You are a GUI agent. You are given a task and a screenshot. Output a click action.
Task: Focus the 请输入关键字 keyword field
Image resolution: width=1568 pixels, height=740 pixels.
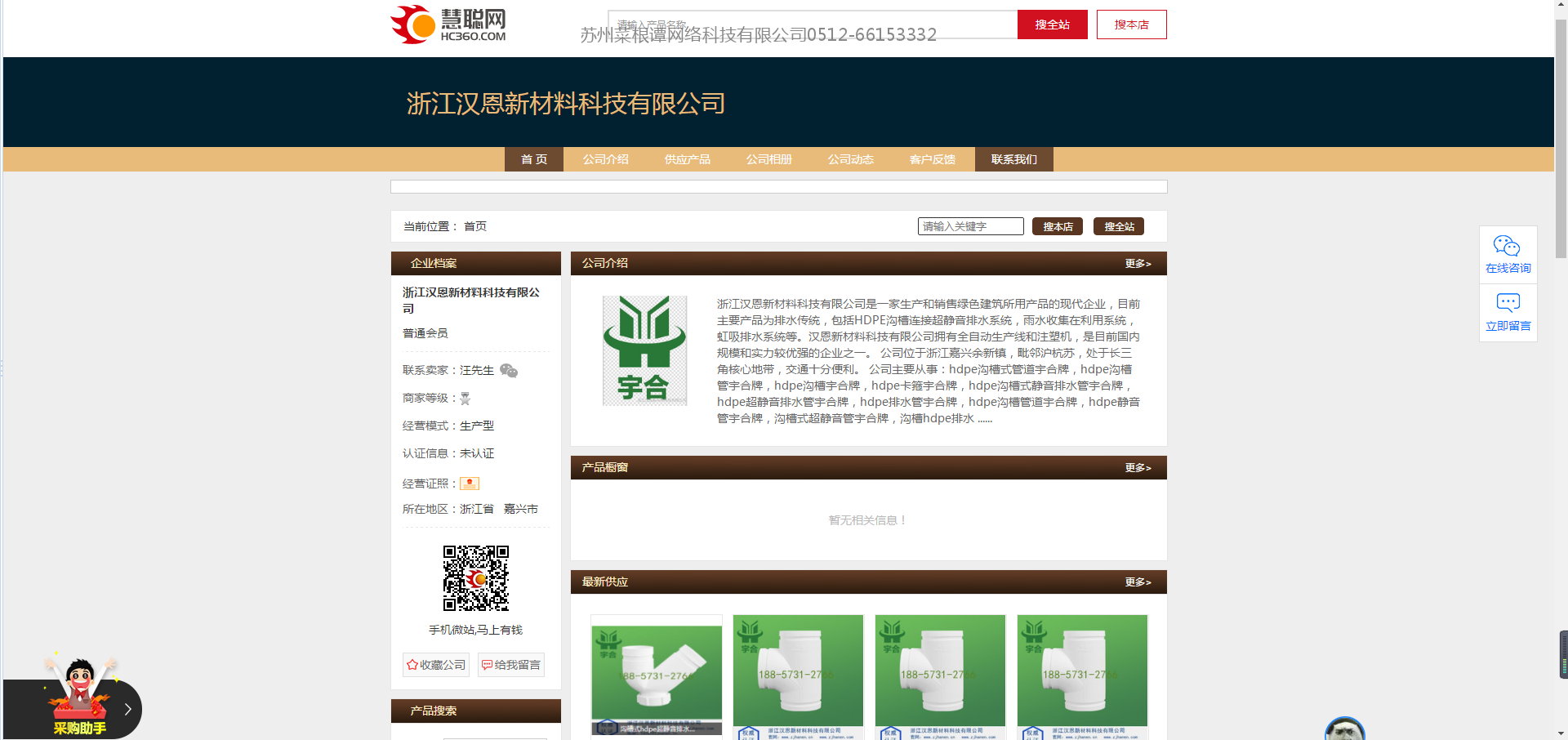pos(970,226)
